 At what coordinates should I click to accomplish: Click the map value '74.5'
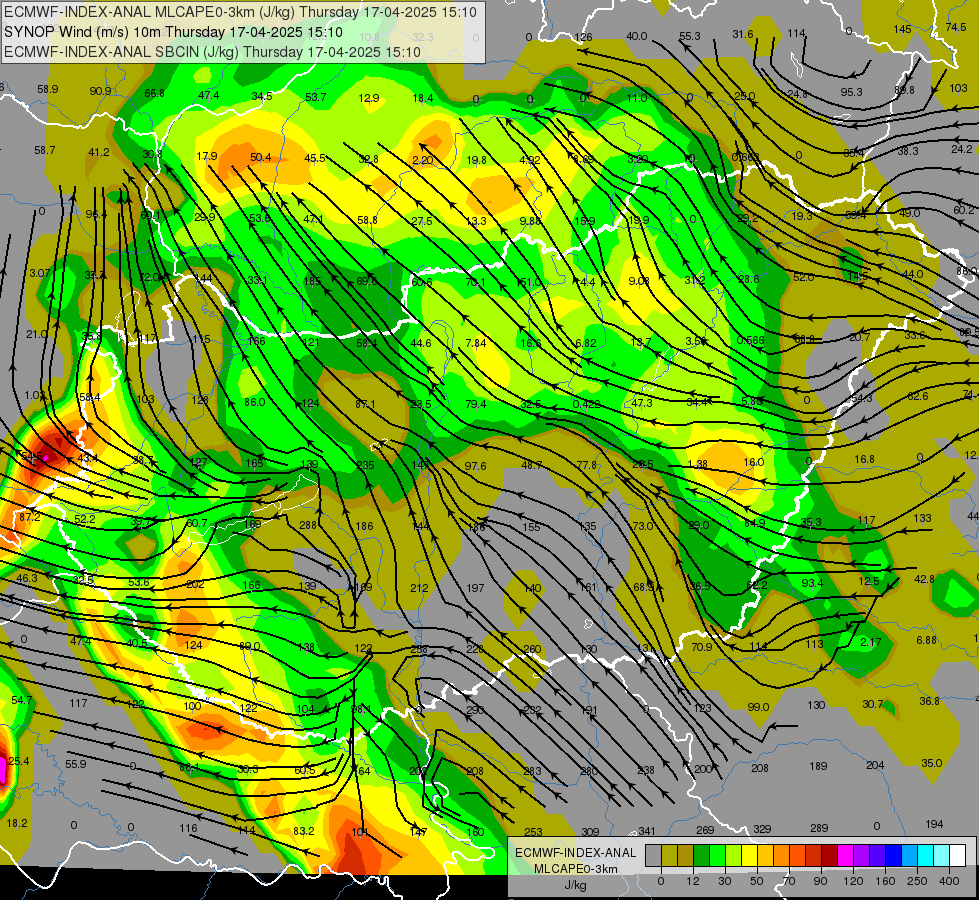click(956, 27)
